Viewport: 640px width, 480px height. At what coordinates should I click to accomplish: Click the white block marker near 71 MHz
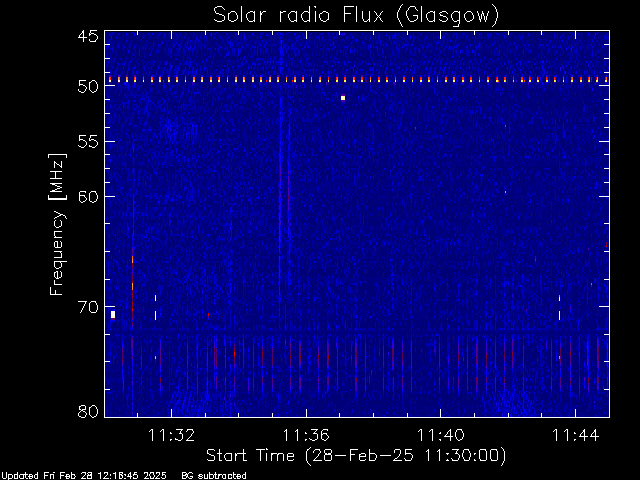113,315
